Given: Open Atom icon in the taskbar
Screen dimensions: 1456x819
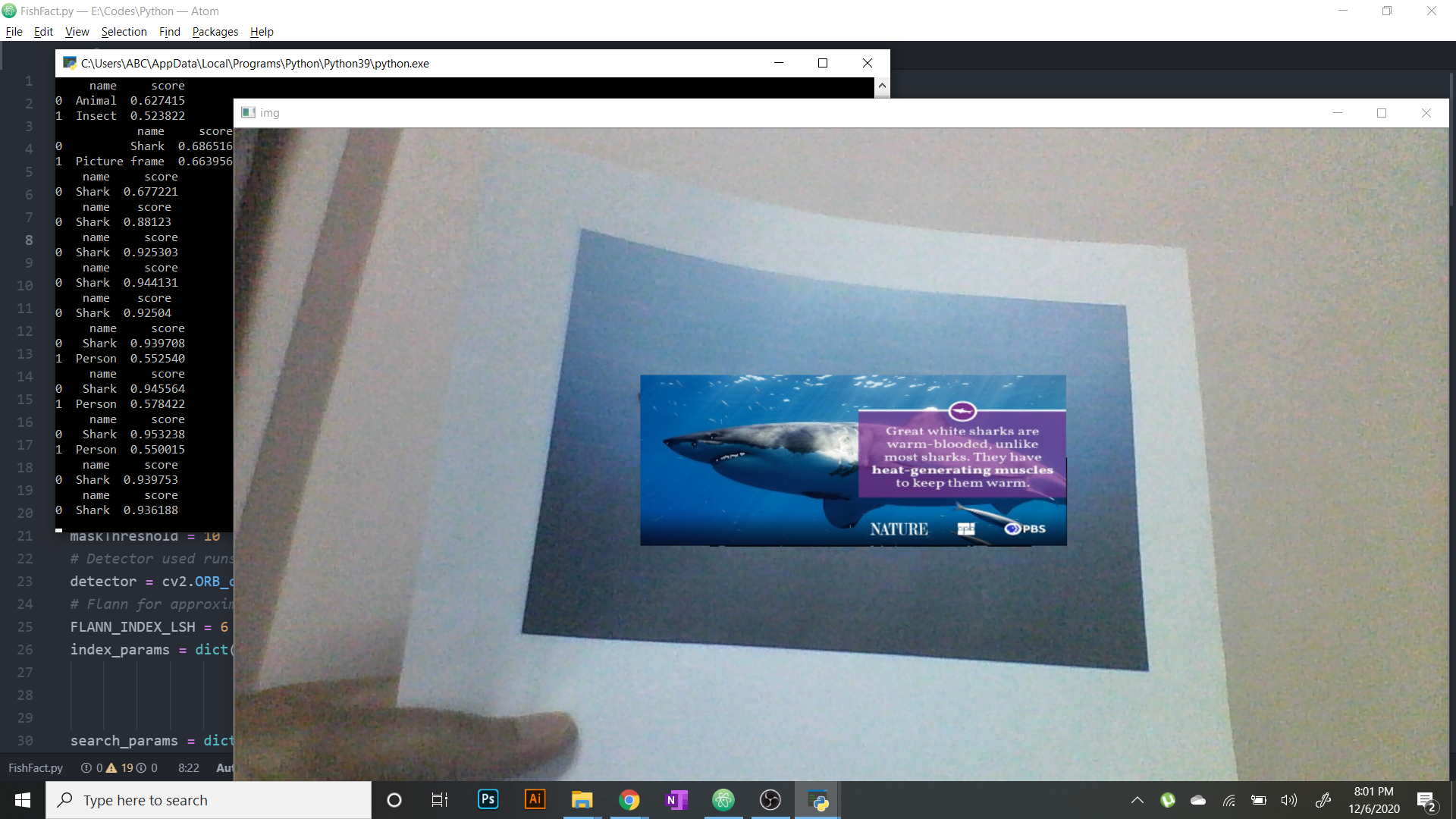Looking at the screenshot, I should (723, 799).
